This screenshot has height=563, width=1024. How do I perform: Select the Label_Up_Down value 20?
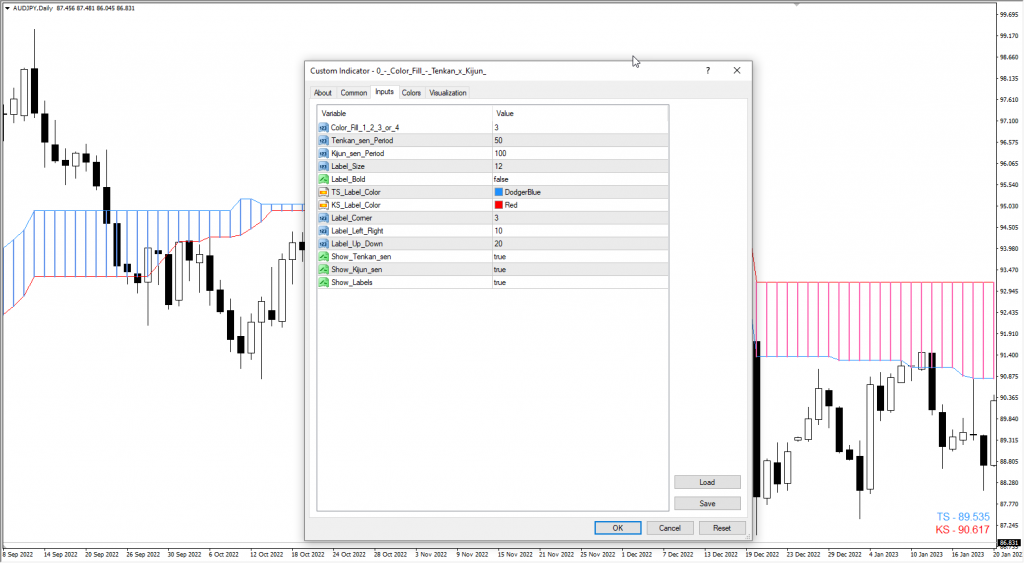[x=580, y=244]
